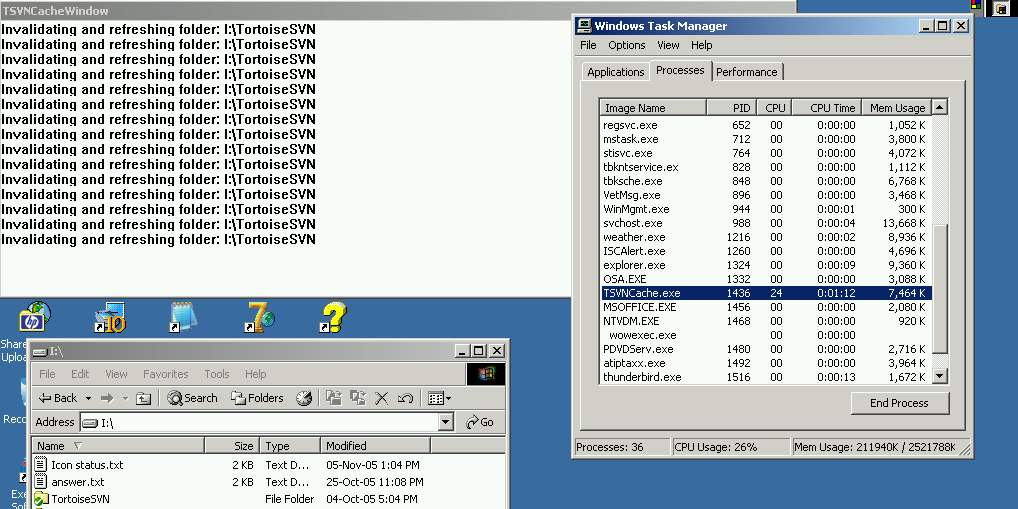Open Task Manager's File menu

[x=588, y=45]
